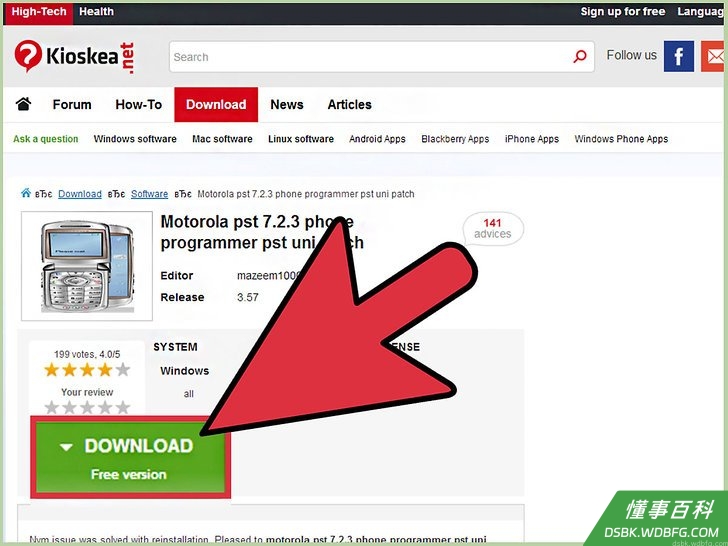Click the Kioskea.net logo

[74, 57]
